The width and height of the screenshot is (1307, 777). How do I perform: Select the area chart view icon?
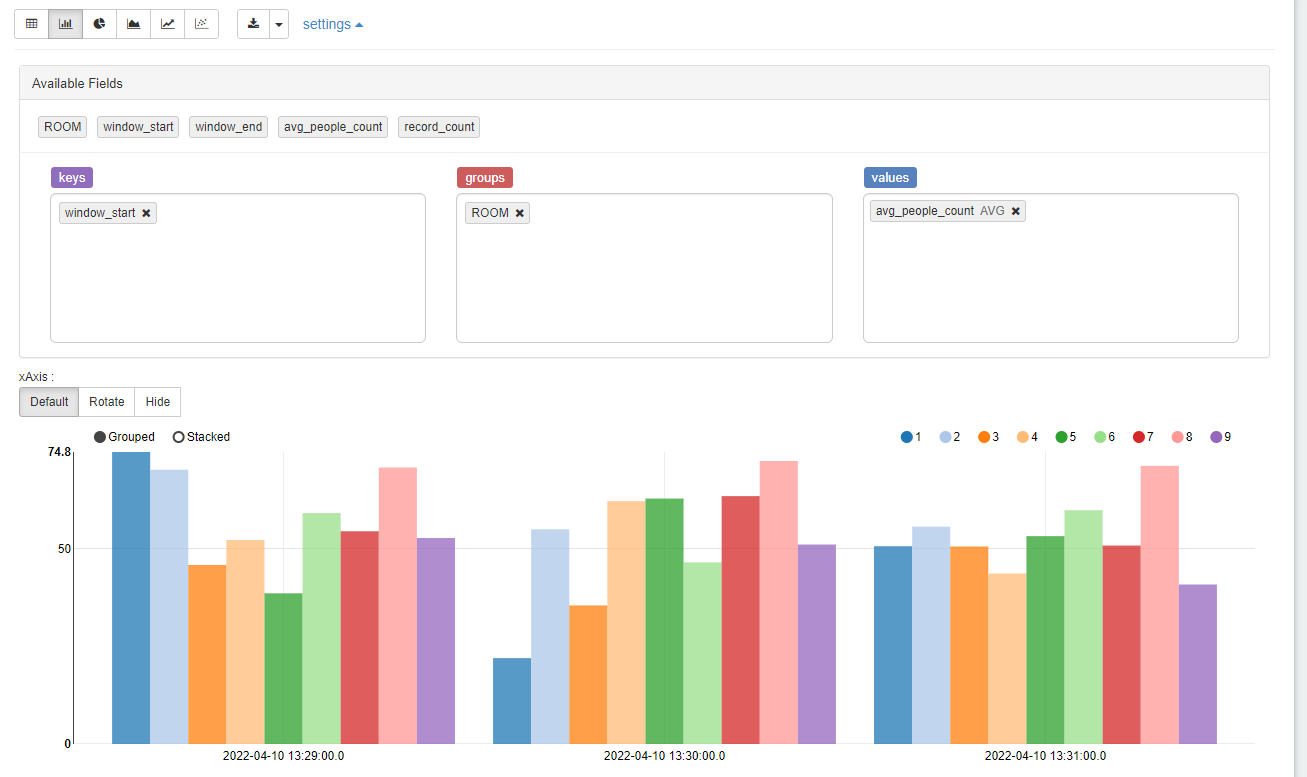click(134, 24)
